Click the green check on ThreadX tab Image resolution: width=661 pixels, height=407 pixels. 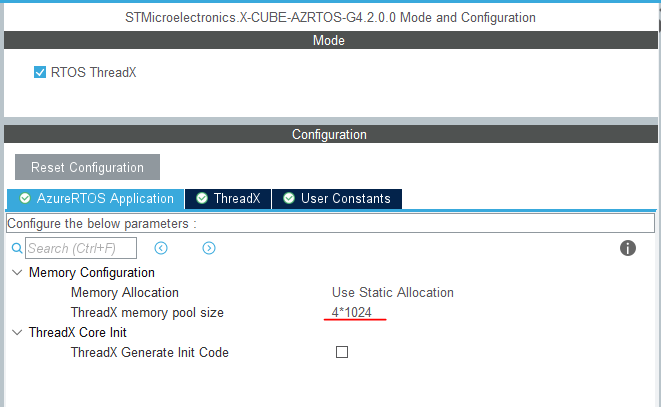click(x=202, y=198)
